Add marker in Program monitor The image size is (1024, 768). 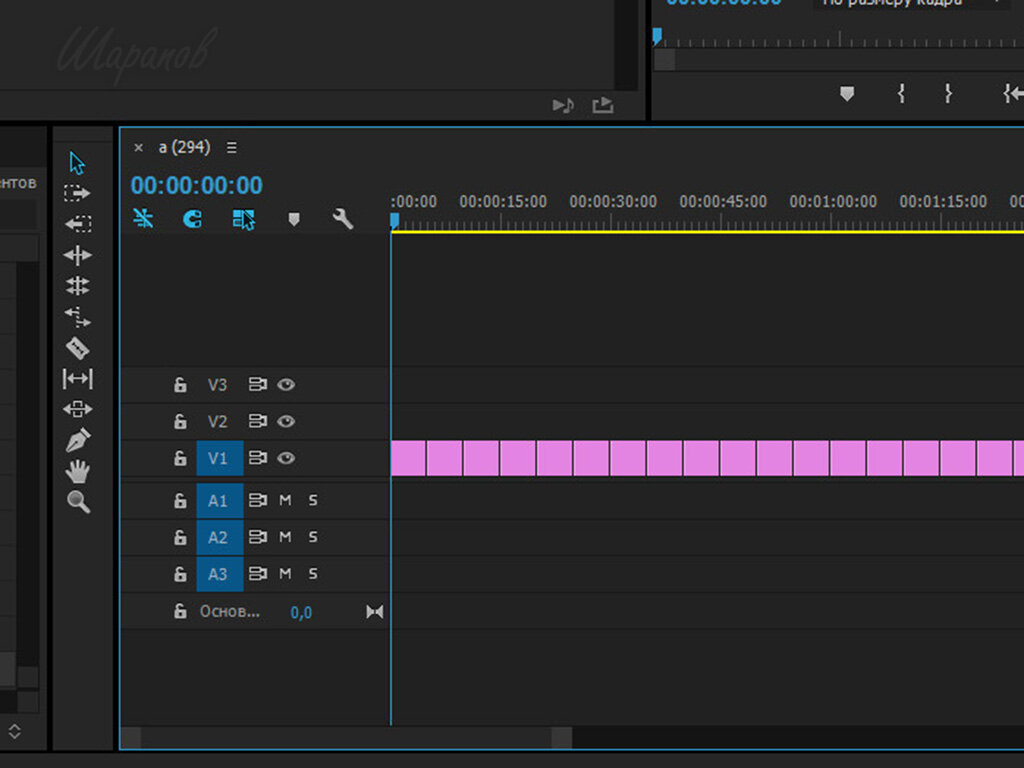(847, 94)
